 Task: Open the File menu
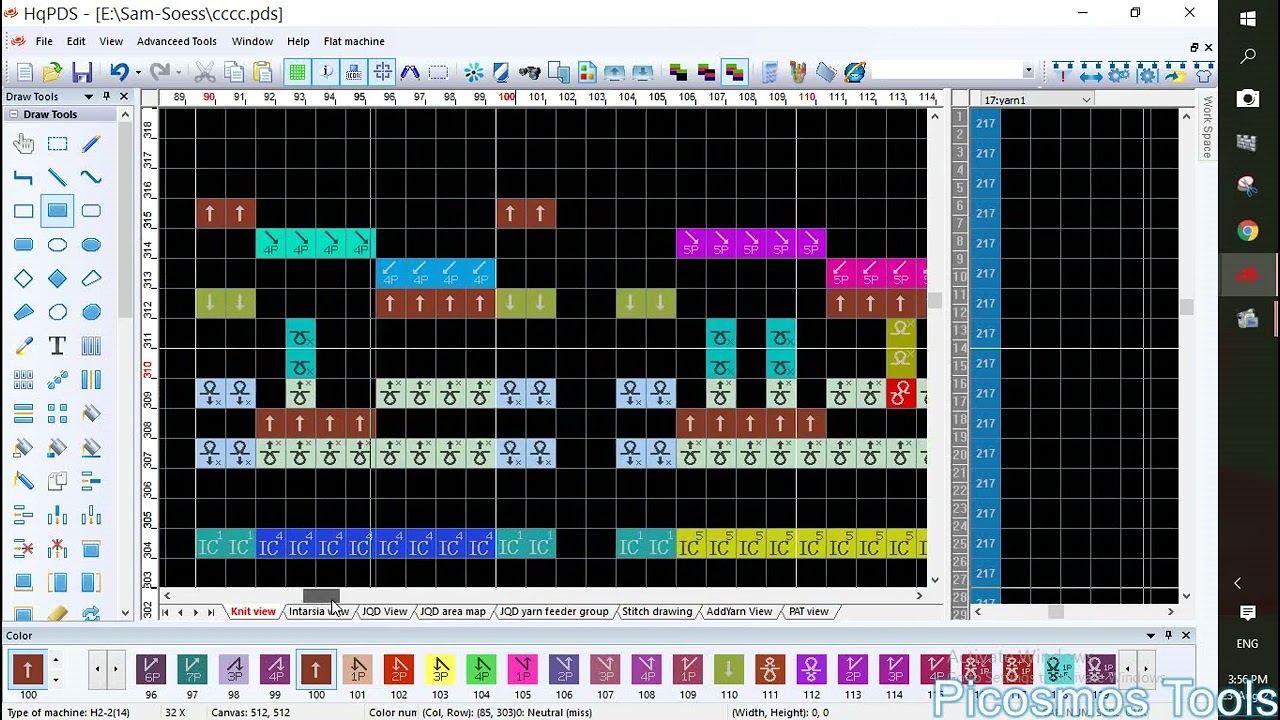tap(44, 41)
